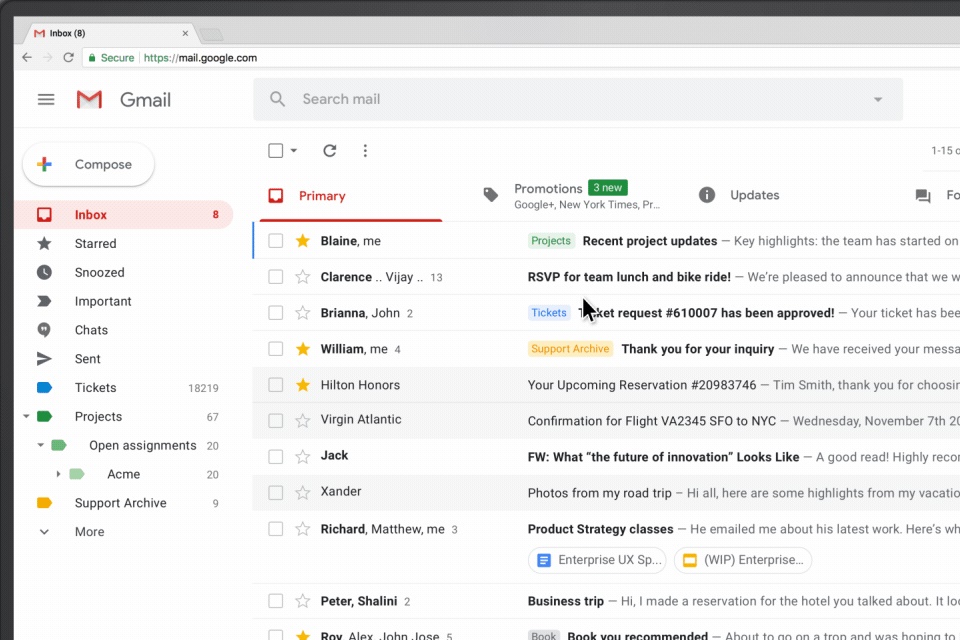Tick the select-all checkbox in toolbar
The height and width of the screenshot is (640, 960).
point(276,151)
